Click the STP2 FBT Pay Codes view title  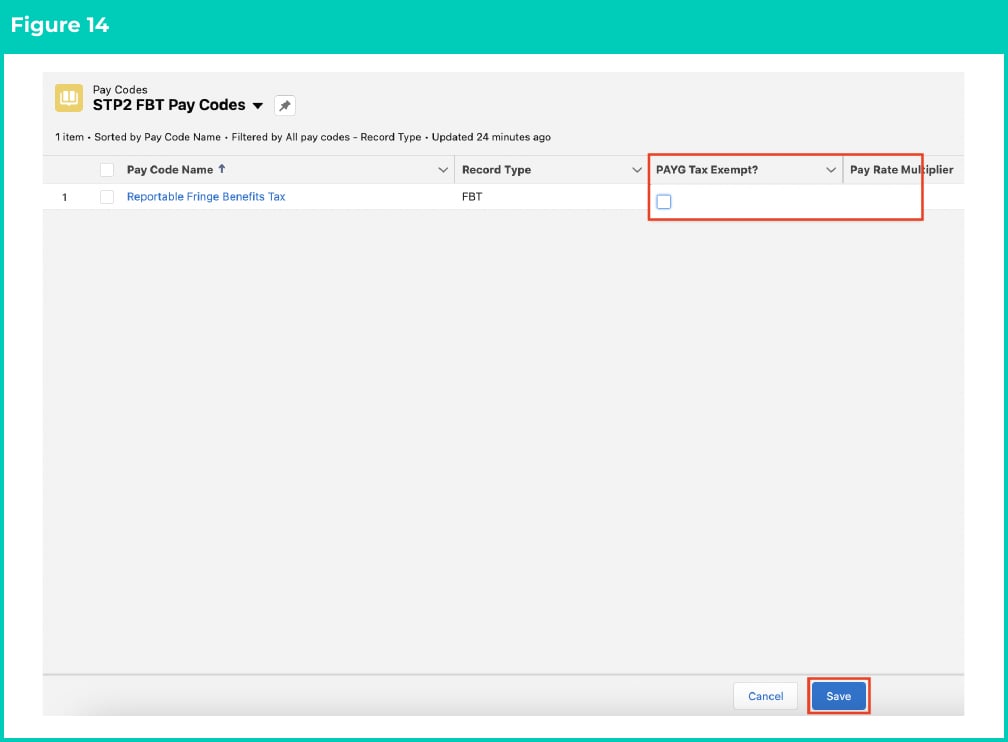(x=169, y=105)
